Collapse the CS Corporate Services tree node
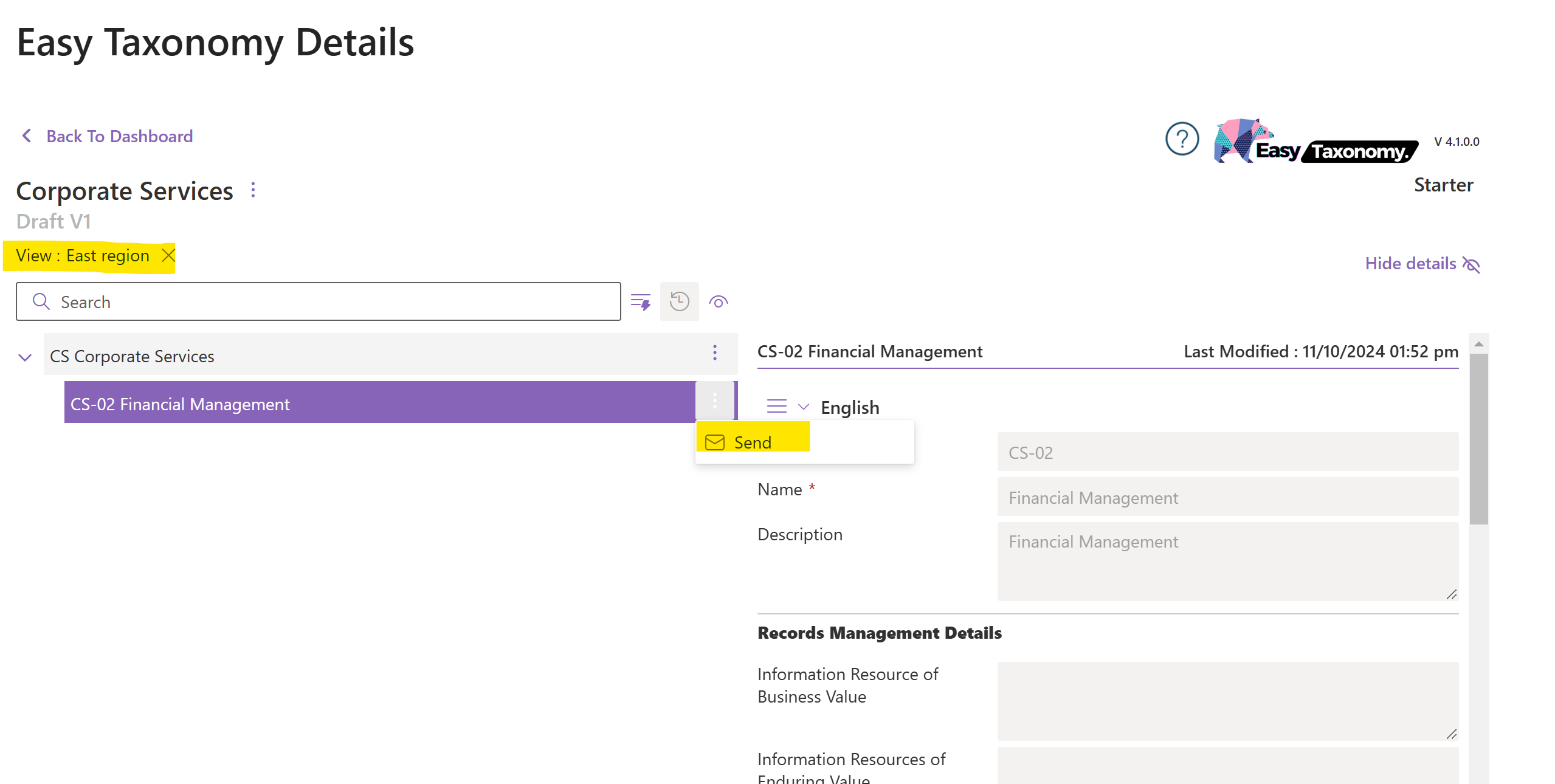 [25, 357]
